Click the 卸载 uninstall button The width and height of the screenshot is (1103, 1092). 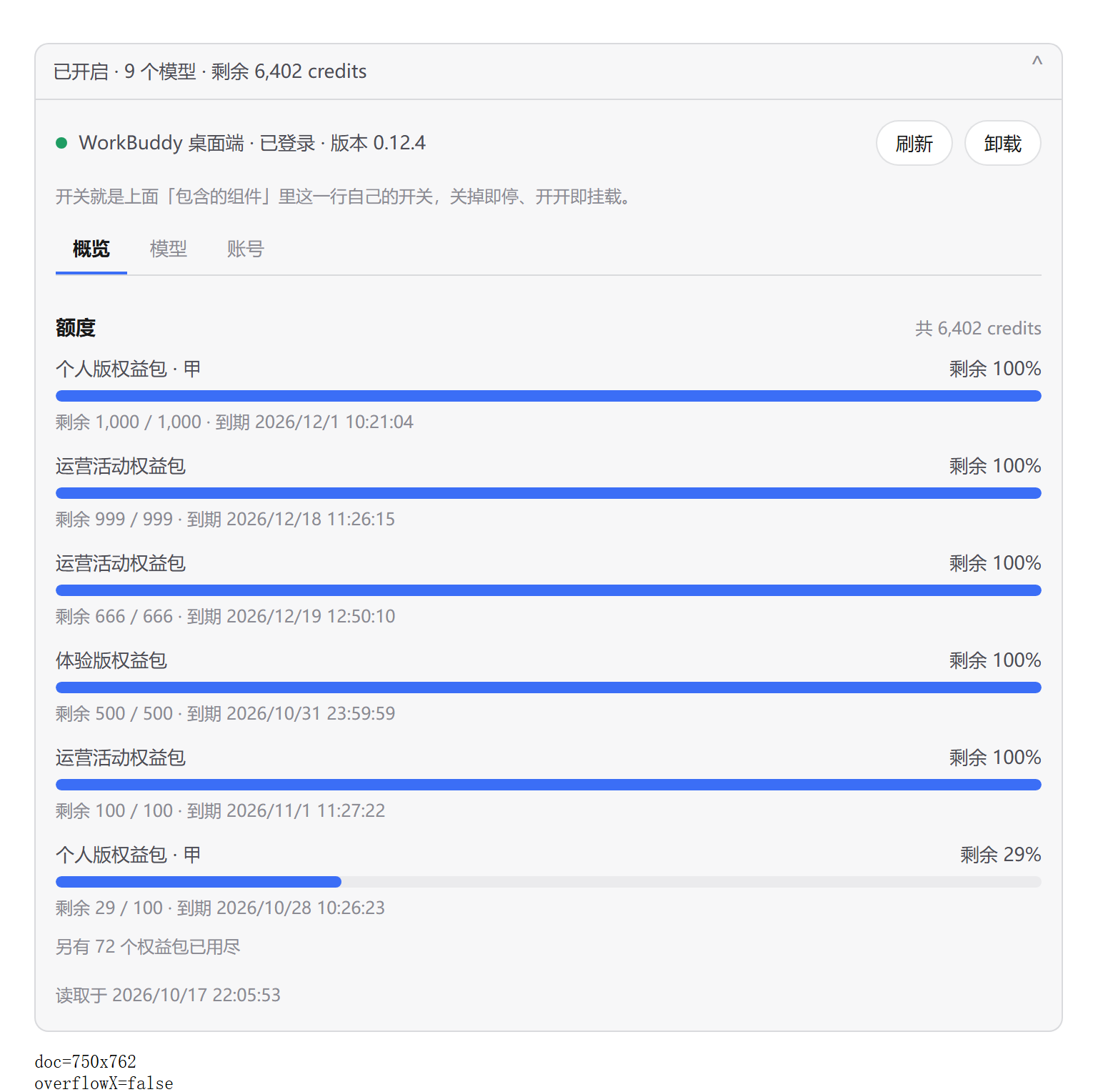point(1002,144)
